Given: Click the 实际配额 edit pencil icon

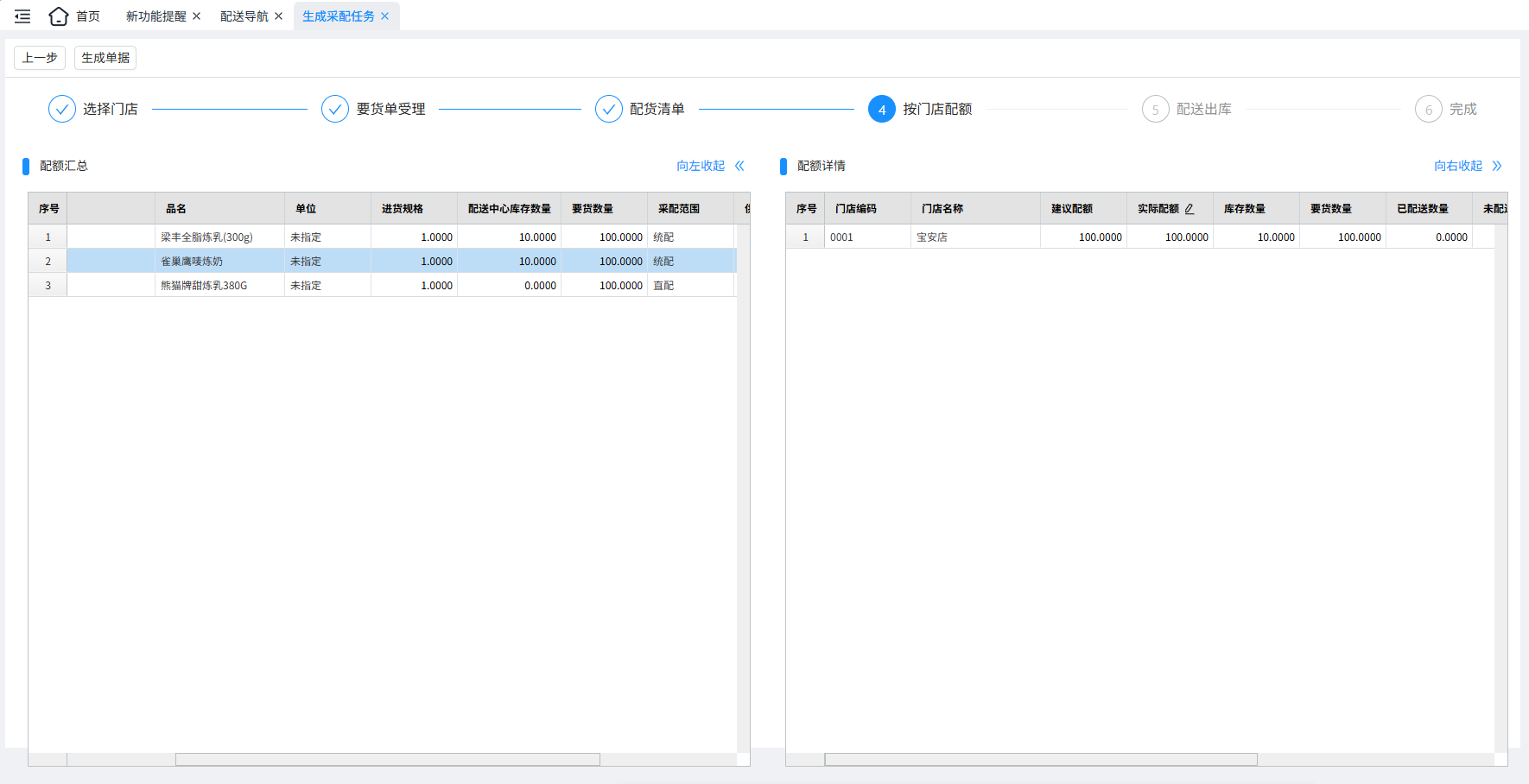Looking at the screenshot, I should (1190, 209).
